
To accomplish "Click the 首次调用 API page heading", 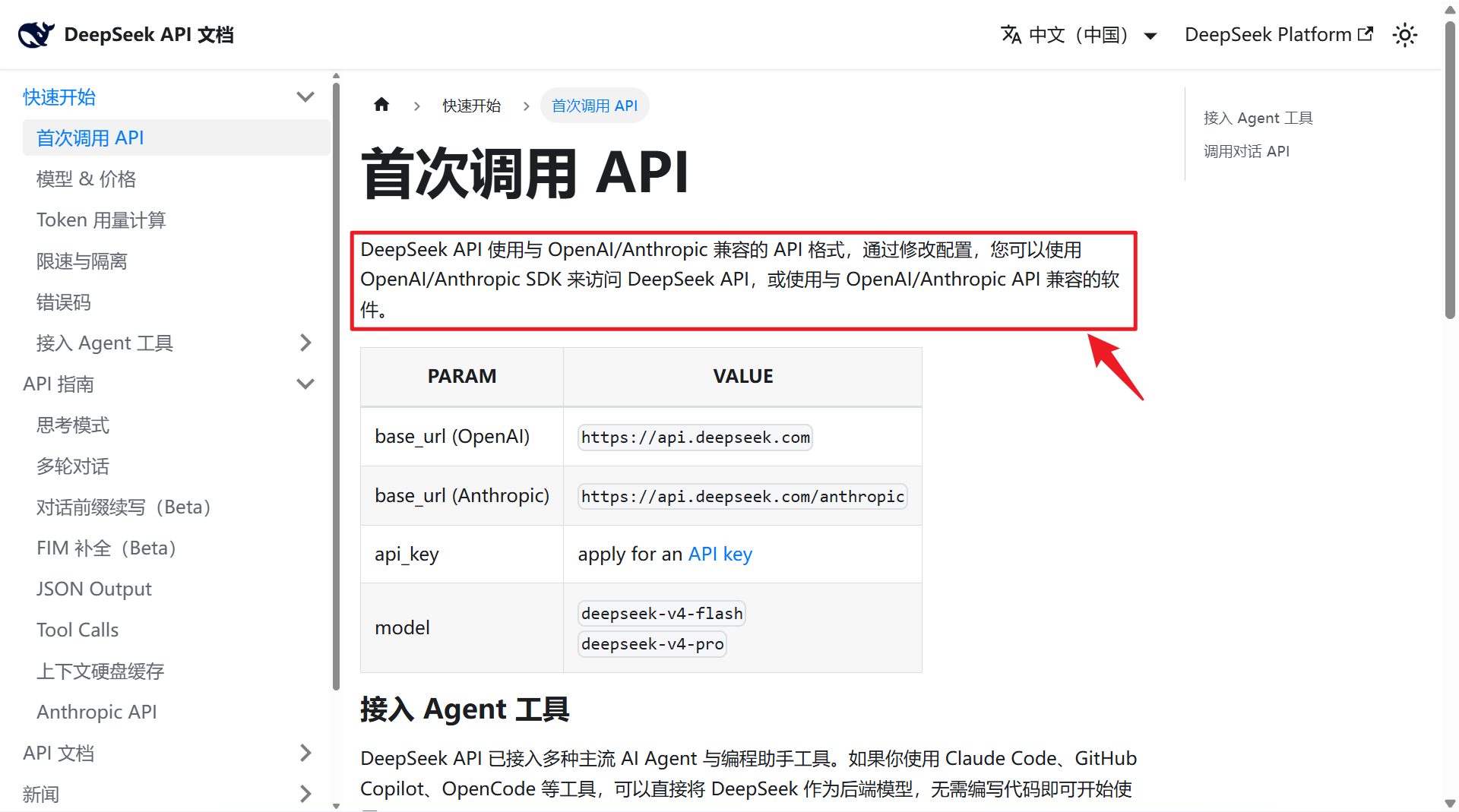I will pos(525,174).
